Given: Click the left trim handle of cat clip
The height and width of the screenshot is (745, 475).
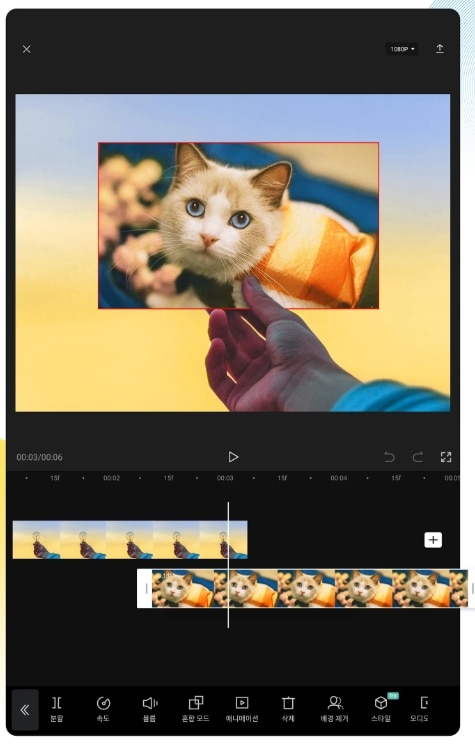Looking at the screenshot, I should pos(145,589).
